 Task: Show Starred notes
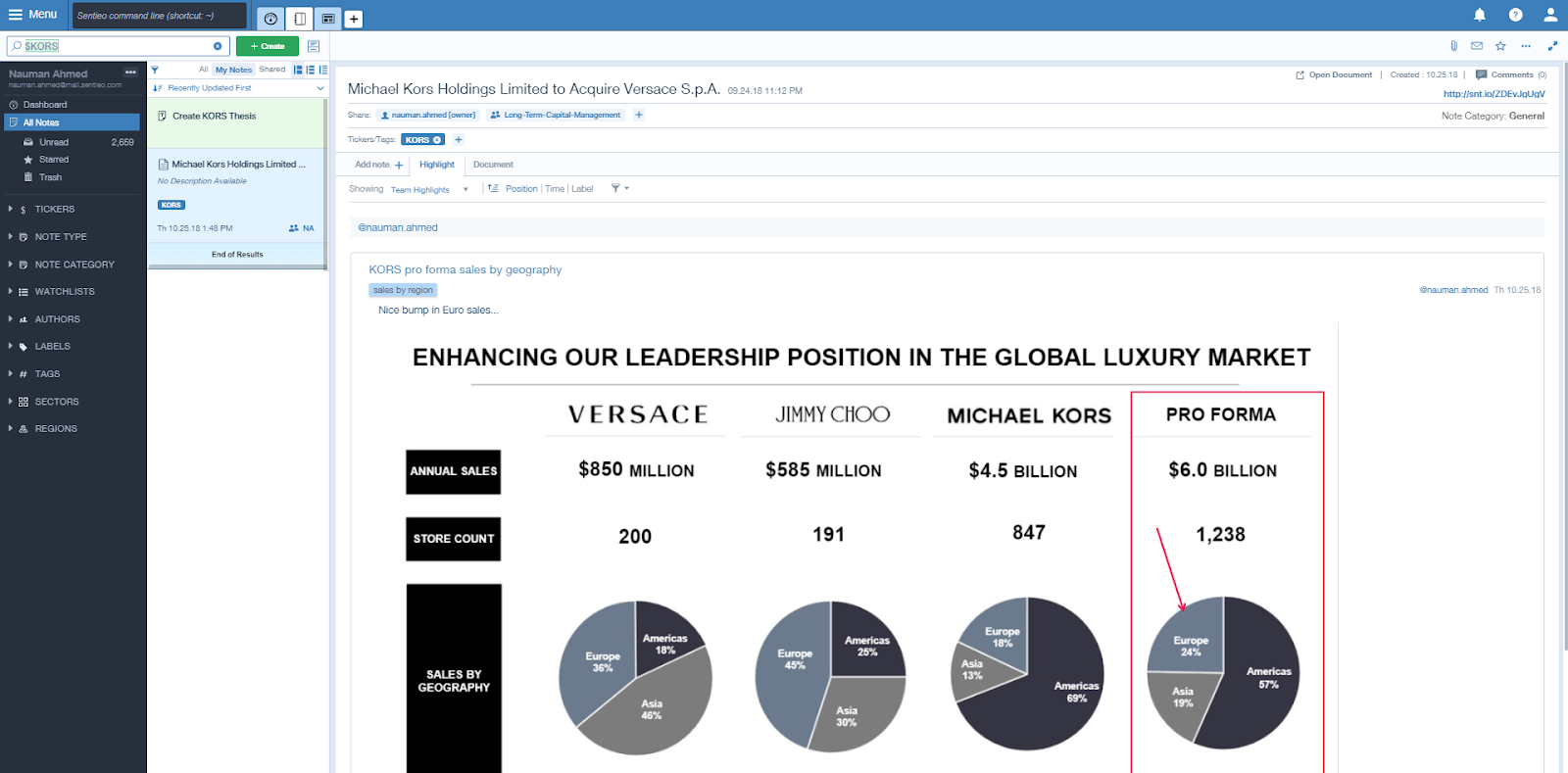pos(54,160)
